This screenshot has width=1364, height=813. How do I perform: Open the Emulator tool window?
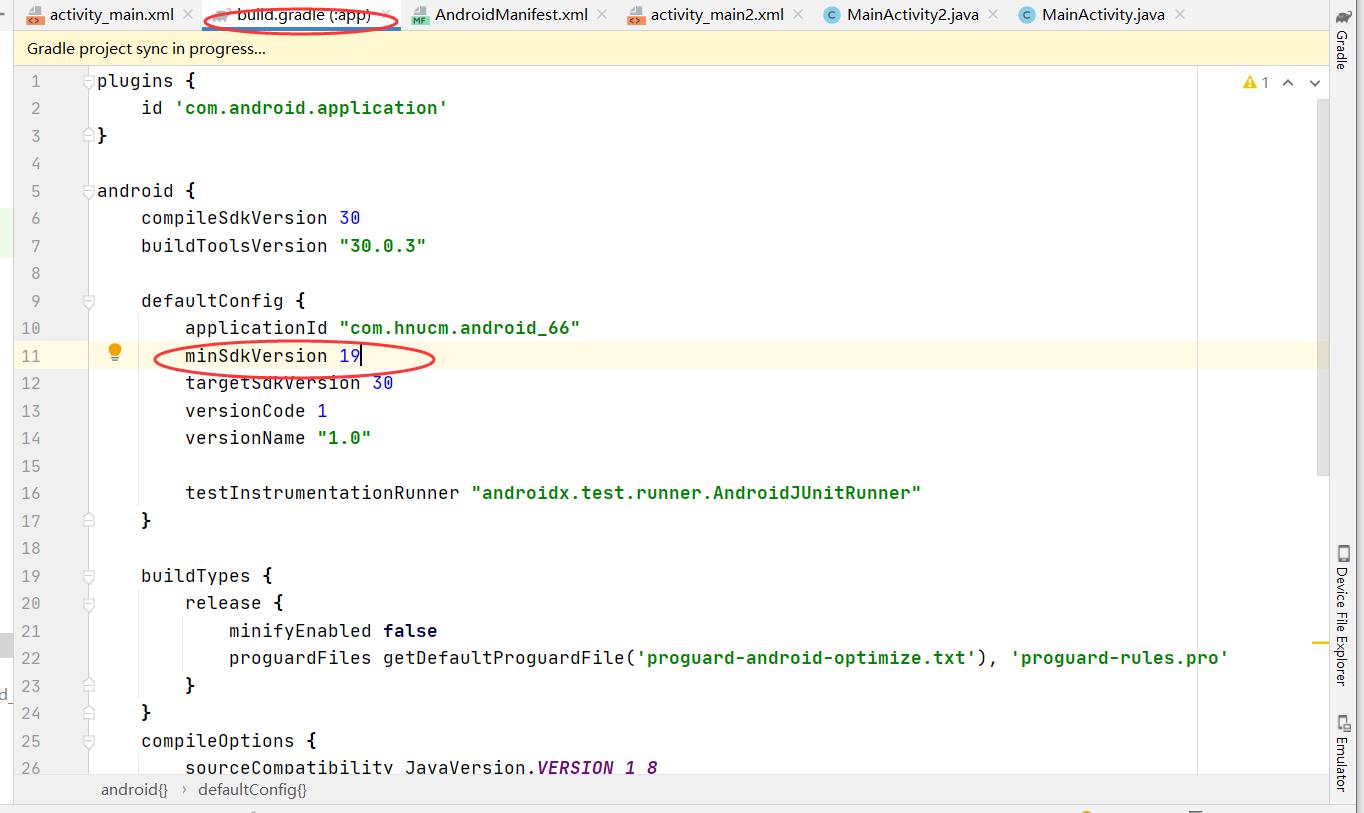[x=1341, y=753]
